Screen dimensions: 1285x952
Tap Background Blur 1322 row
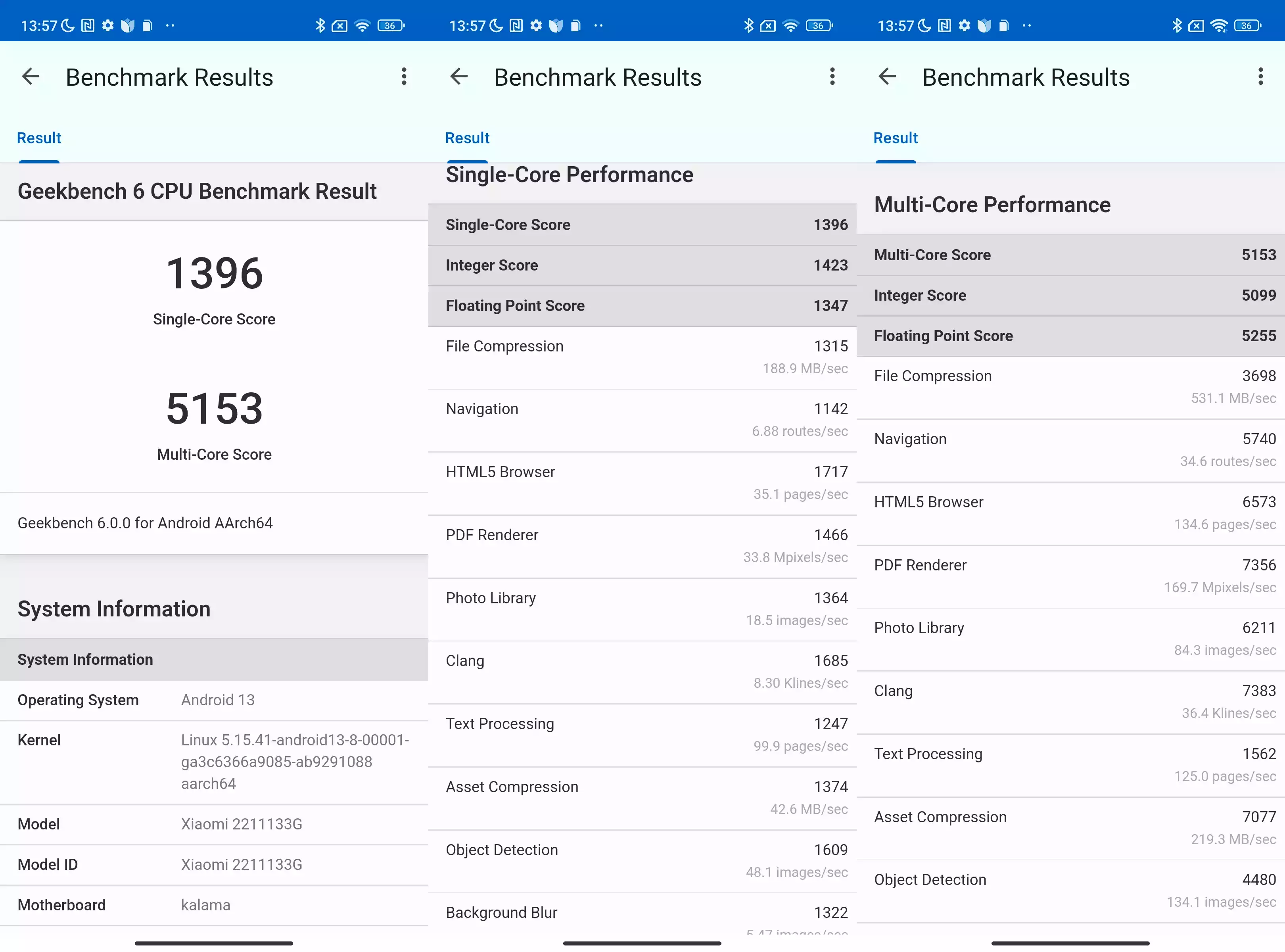[642, 914]
